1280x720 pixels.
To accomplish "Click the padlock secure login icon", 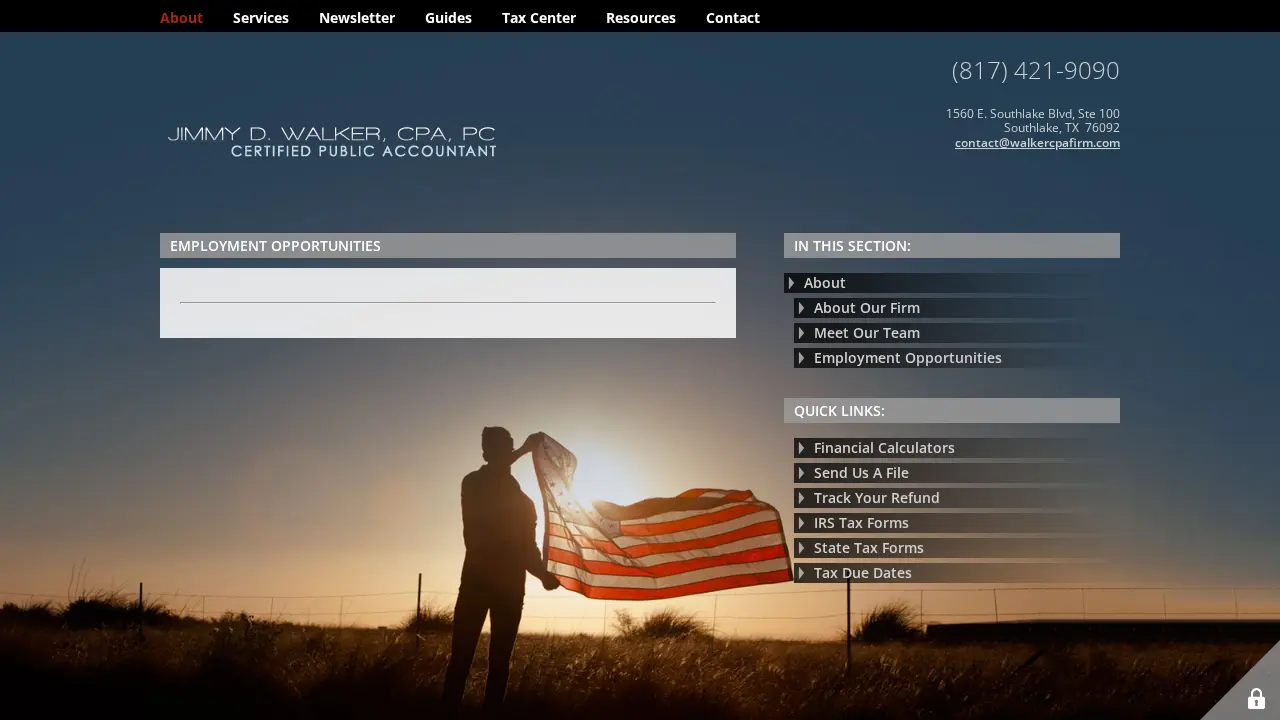I will pyautogui.click(x=1256, y=698).
